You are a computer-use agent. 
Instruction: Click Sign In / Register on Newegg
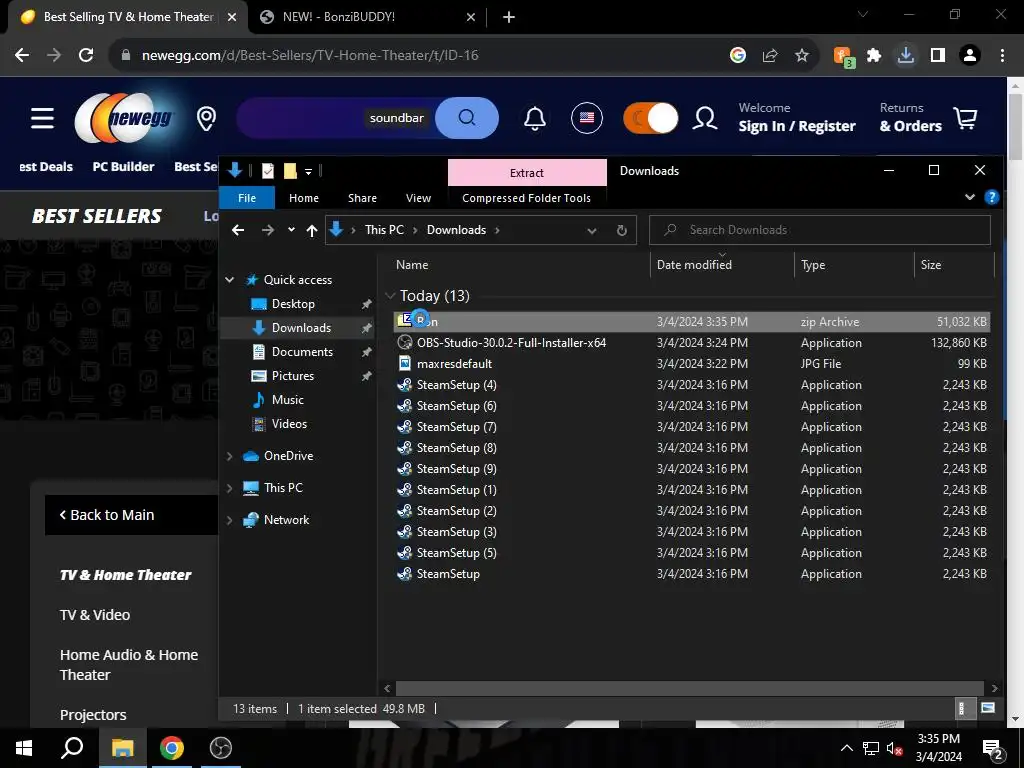(x=797, y=126)
